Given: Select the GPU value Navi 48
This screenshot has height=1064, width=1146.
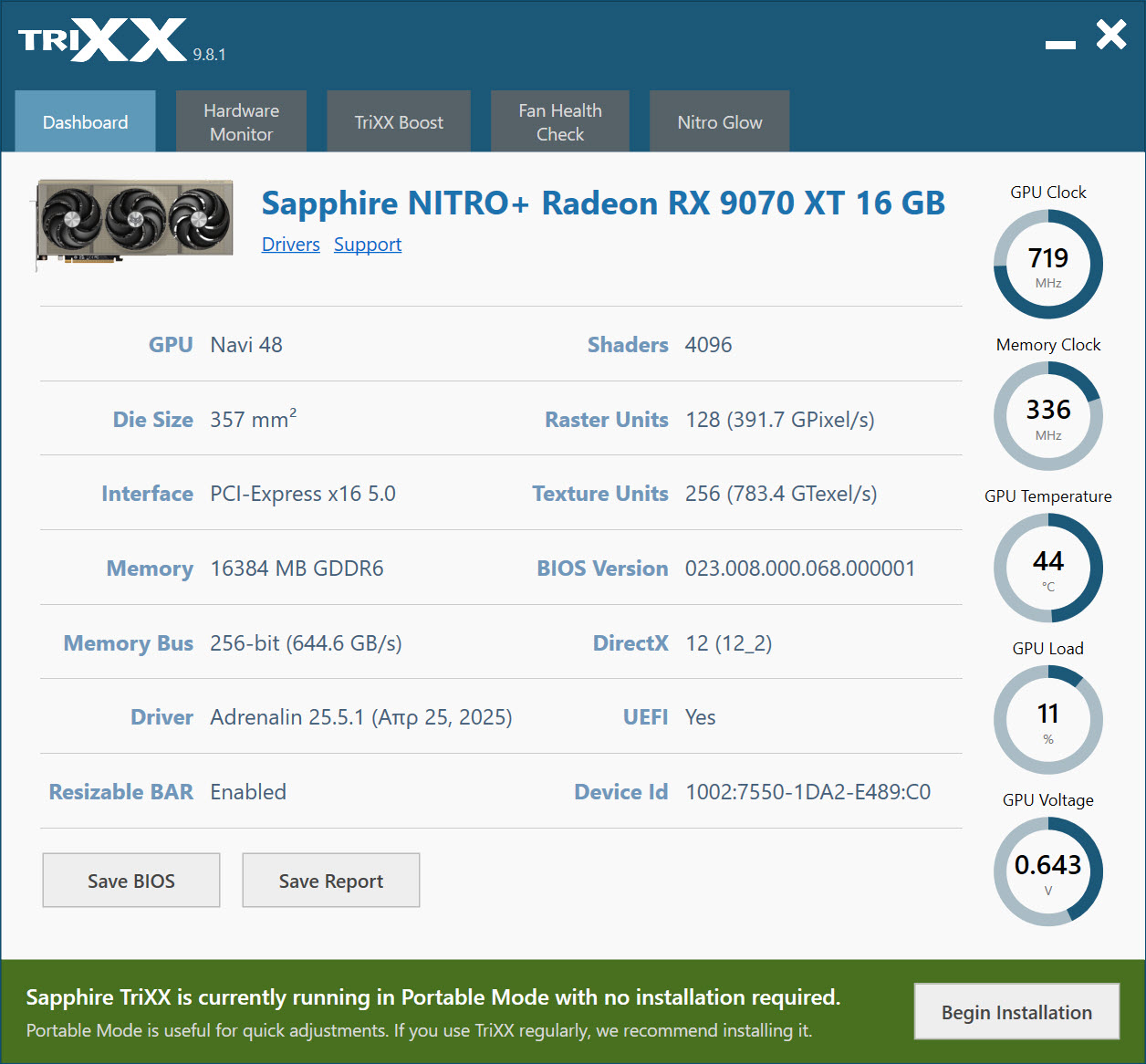Looking at the screenshot, I should pos(246,345).
